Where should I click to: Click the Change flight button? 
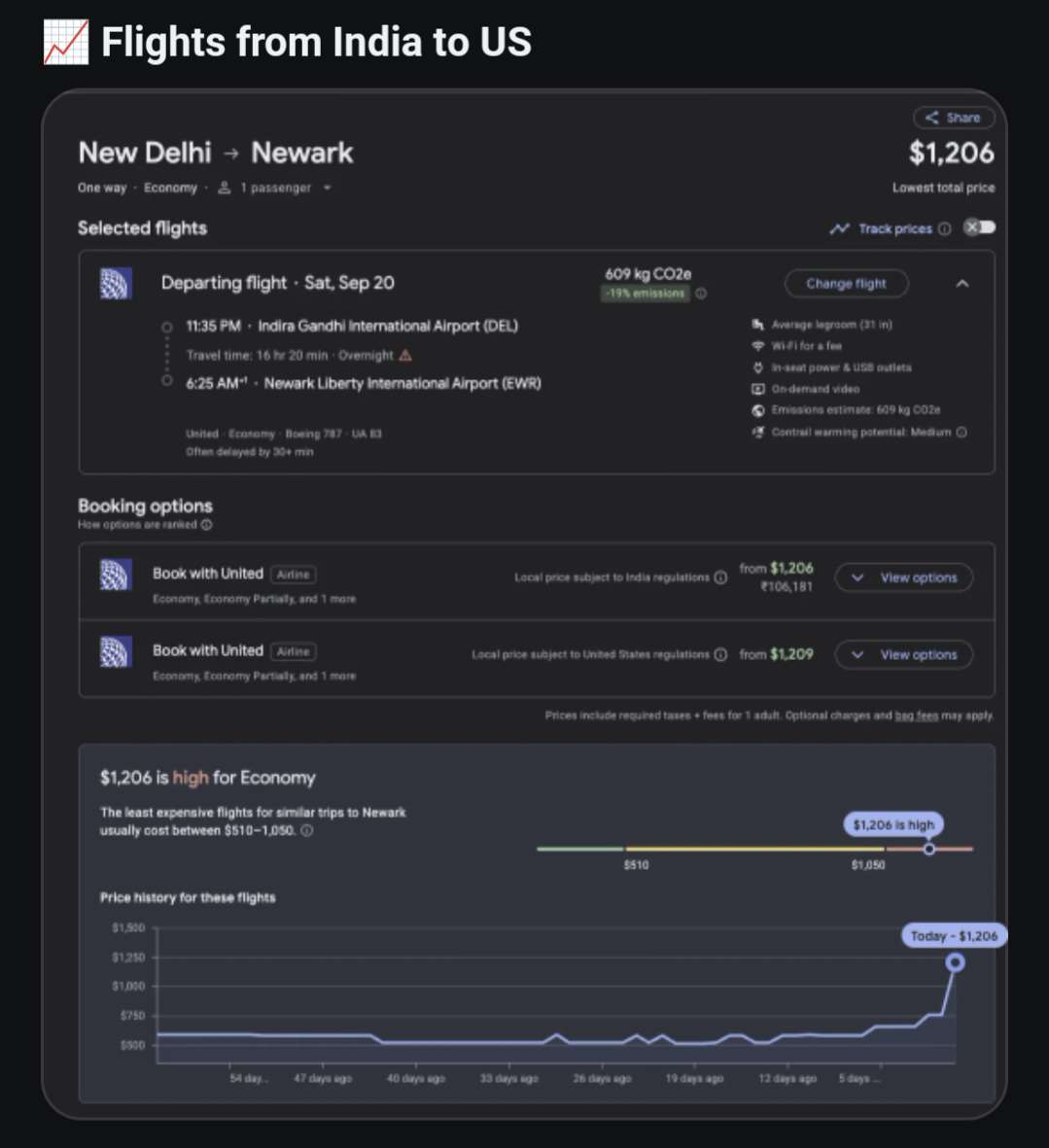coord(846,283)
